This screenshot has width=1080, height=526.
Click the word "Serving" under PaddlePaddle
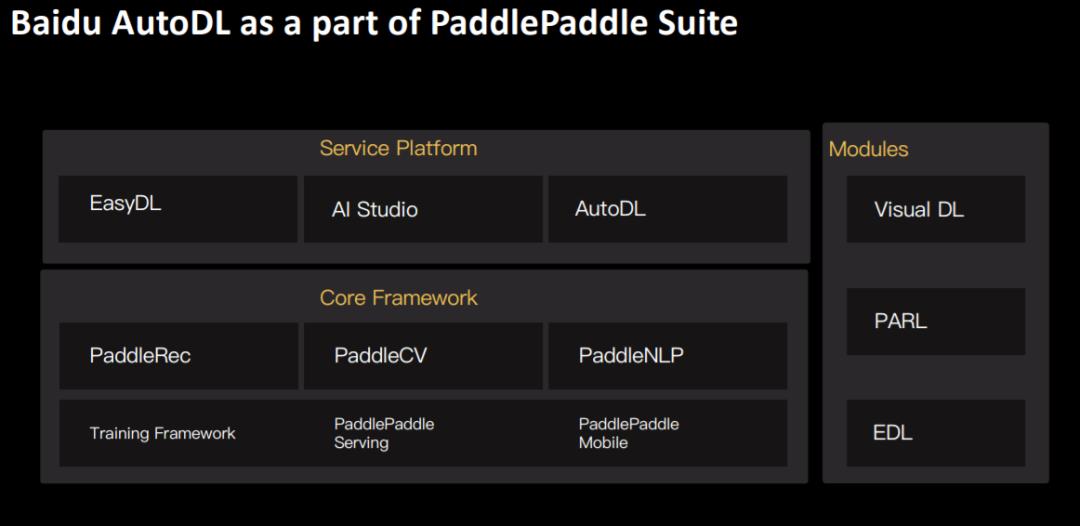pos(361,443)
